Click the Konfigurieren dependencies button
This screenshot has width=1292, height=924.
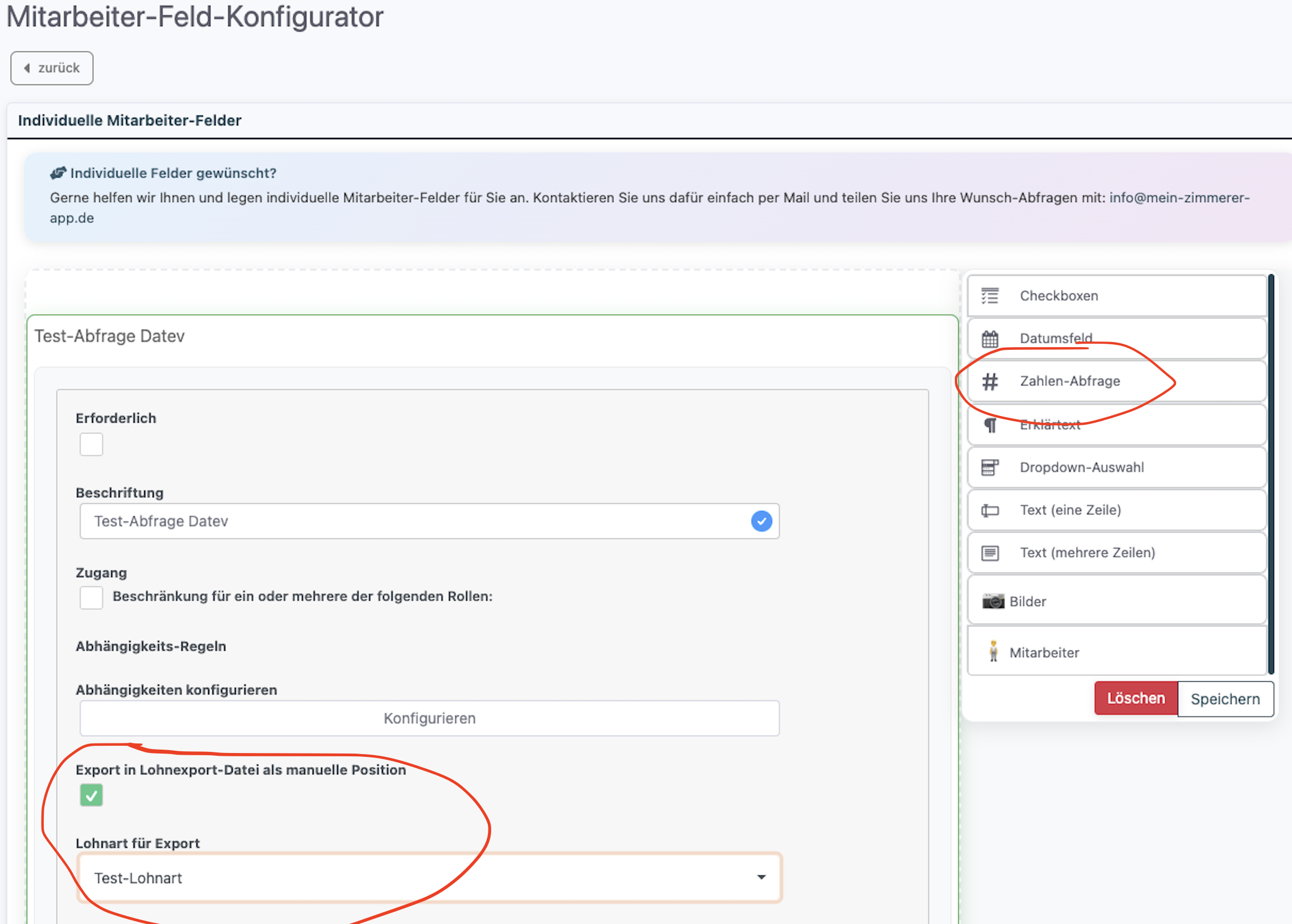pyautogui.click(x=429, y=719)
